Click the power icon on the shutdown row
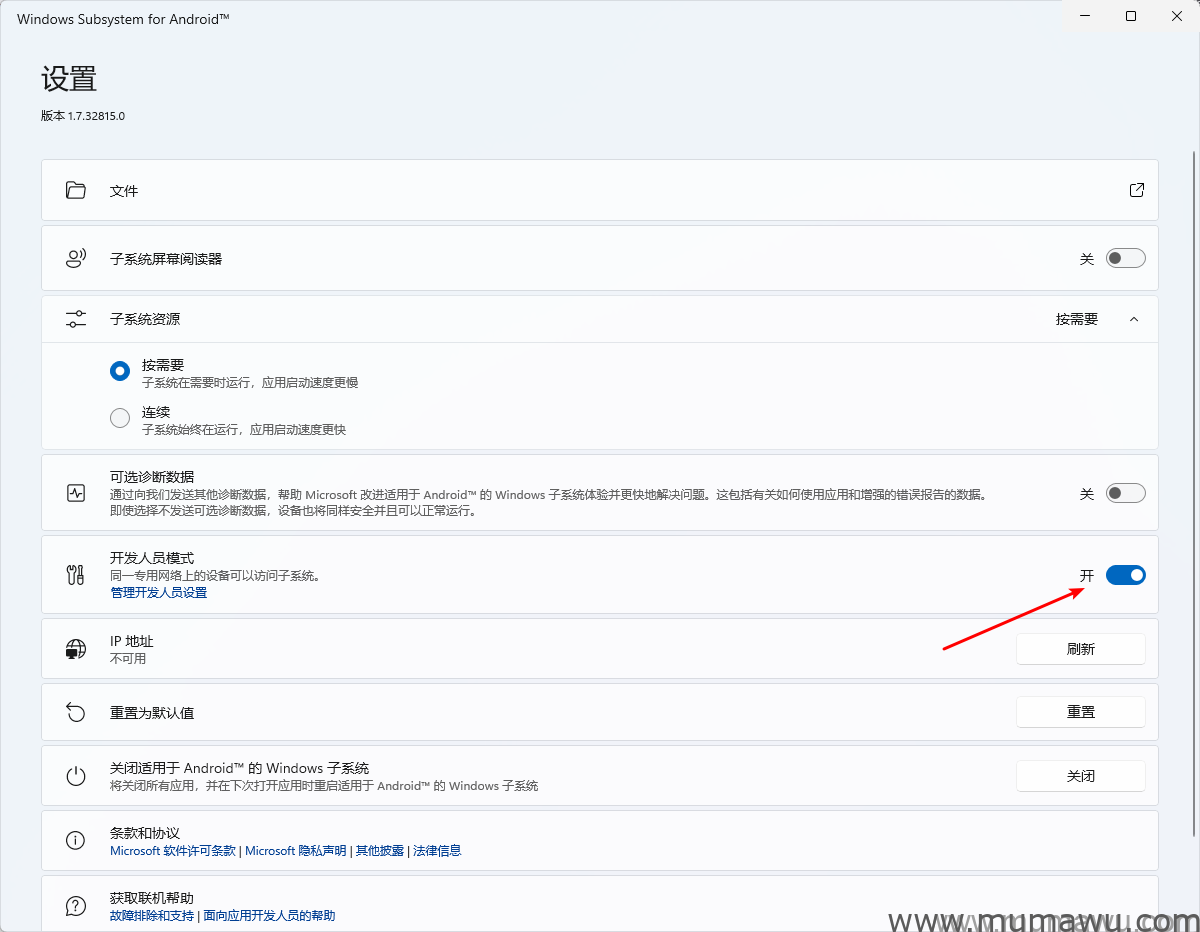The width and height of the screenshot is (1200, 932). [75, 775]
